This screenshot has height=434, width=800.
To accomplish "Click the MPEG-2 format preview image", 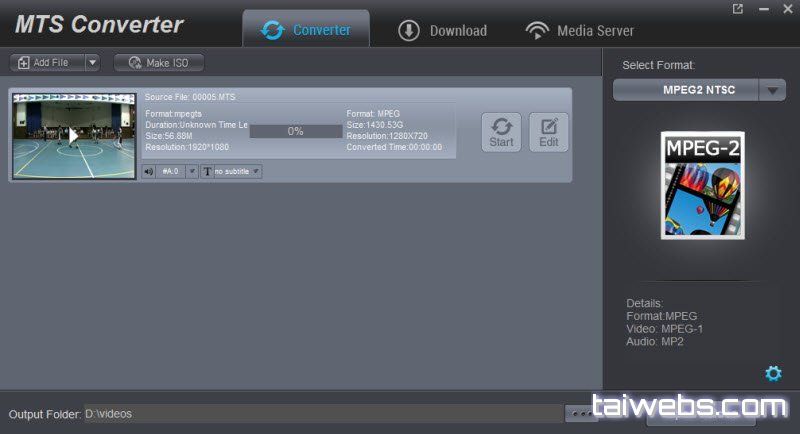I will pyautogui.click(x=702, y=185).
